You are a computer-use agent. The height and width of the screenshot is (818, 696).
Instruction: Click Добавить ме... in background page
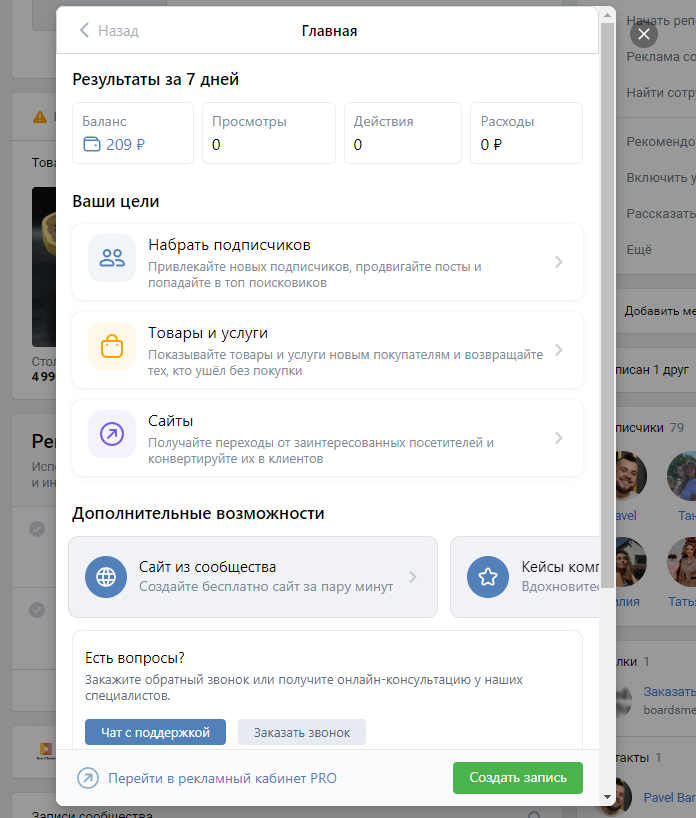[660, 311]
